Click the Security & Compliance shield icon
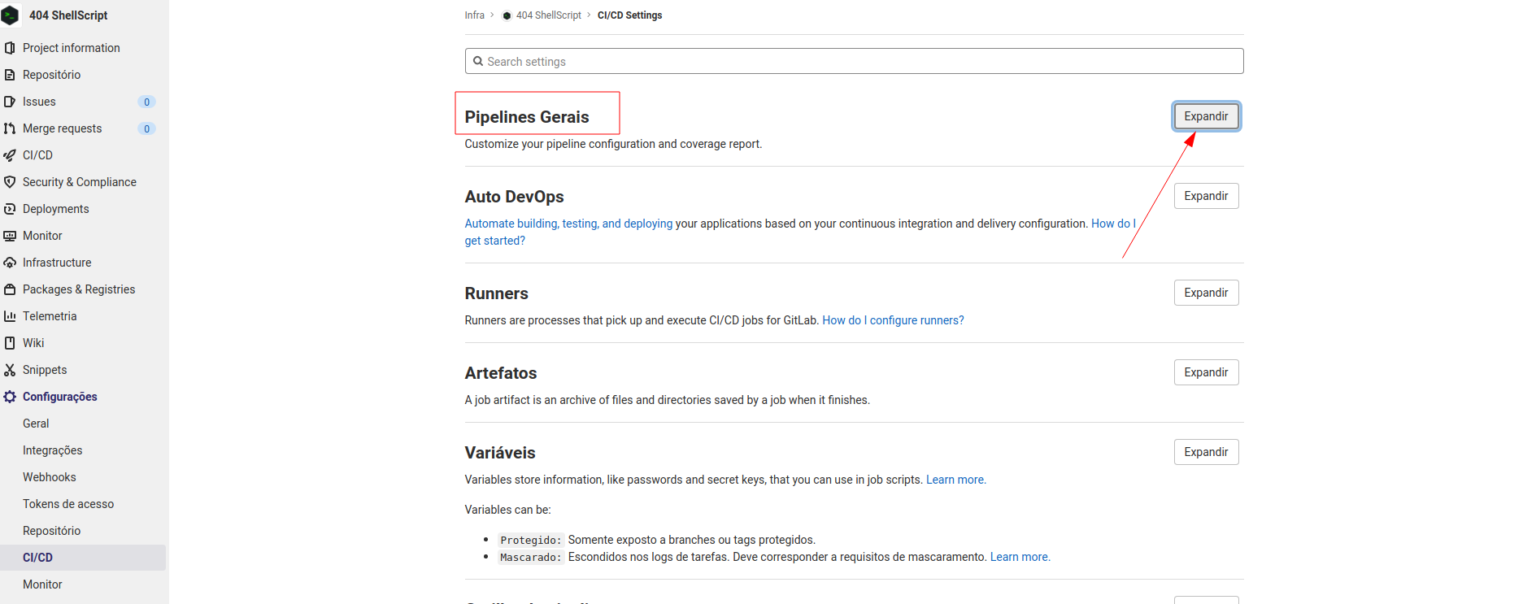The image size is (1536, 604). pyautogui.click(x=11, y=181)
